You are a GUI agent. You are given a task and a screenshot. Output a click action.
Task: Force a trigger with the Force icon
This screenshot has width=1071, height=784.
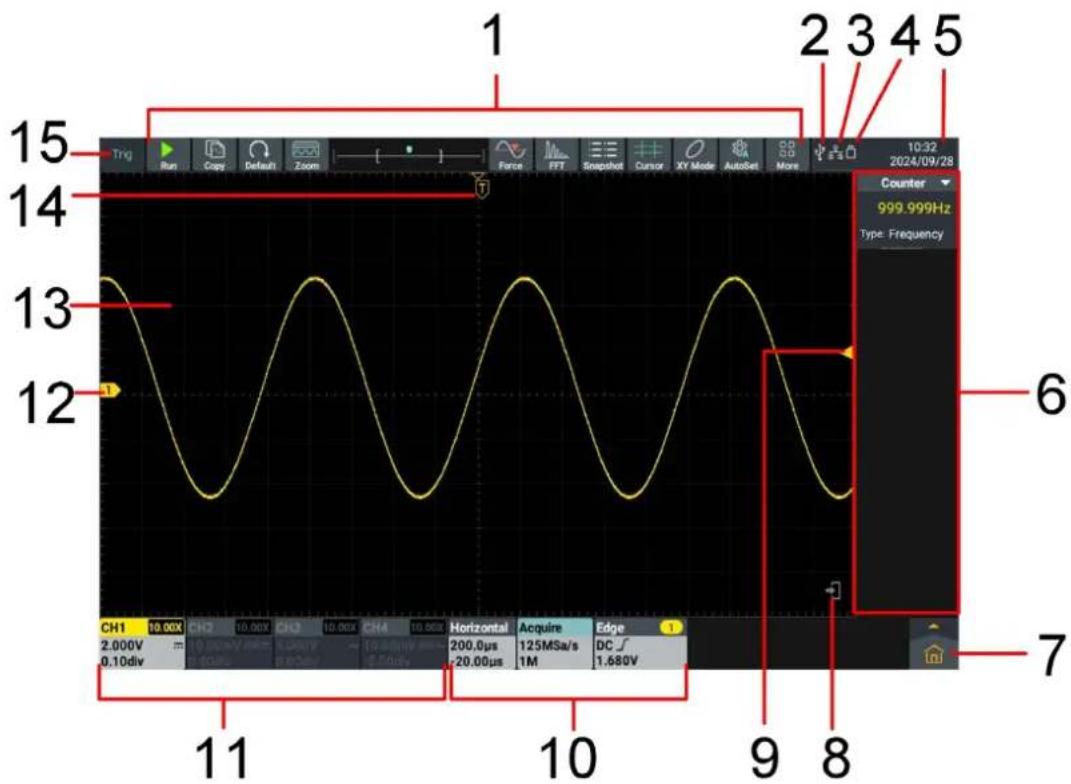point(511,155)
